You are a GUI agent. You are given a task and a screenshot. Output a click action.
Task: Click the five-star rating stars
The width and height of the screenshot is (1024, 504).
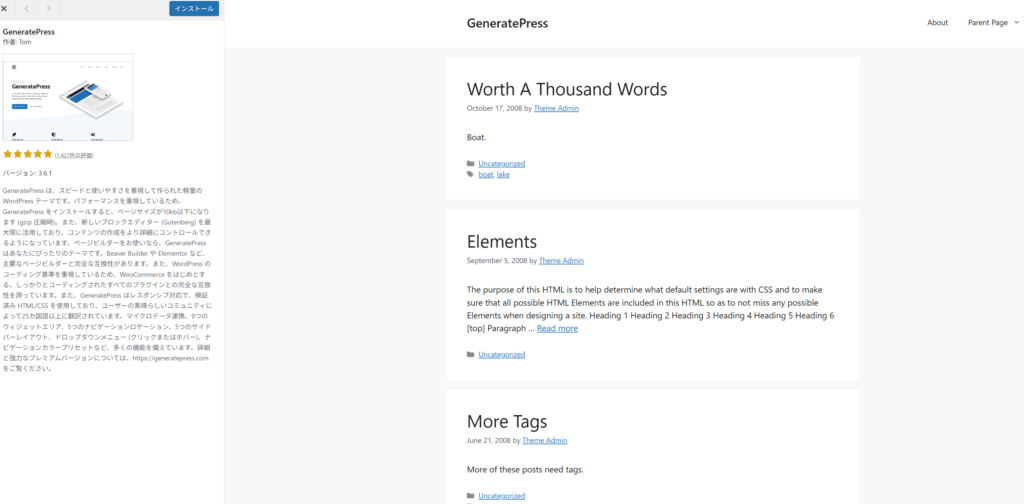(27, 154)
